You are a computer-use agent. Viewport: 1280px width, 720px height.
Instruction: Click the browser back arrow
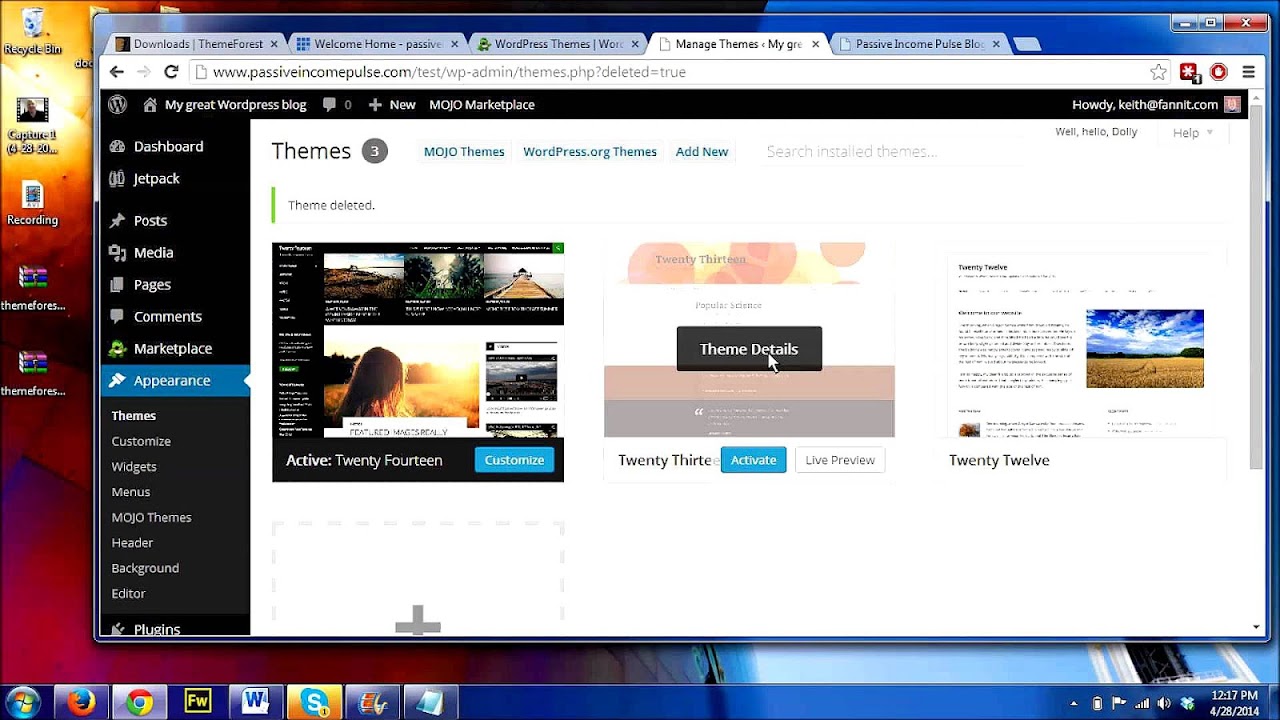click(117, 72)
